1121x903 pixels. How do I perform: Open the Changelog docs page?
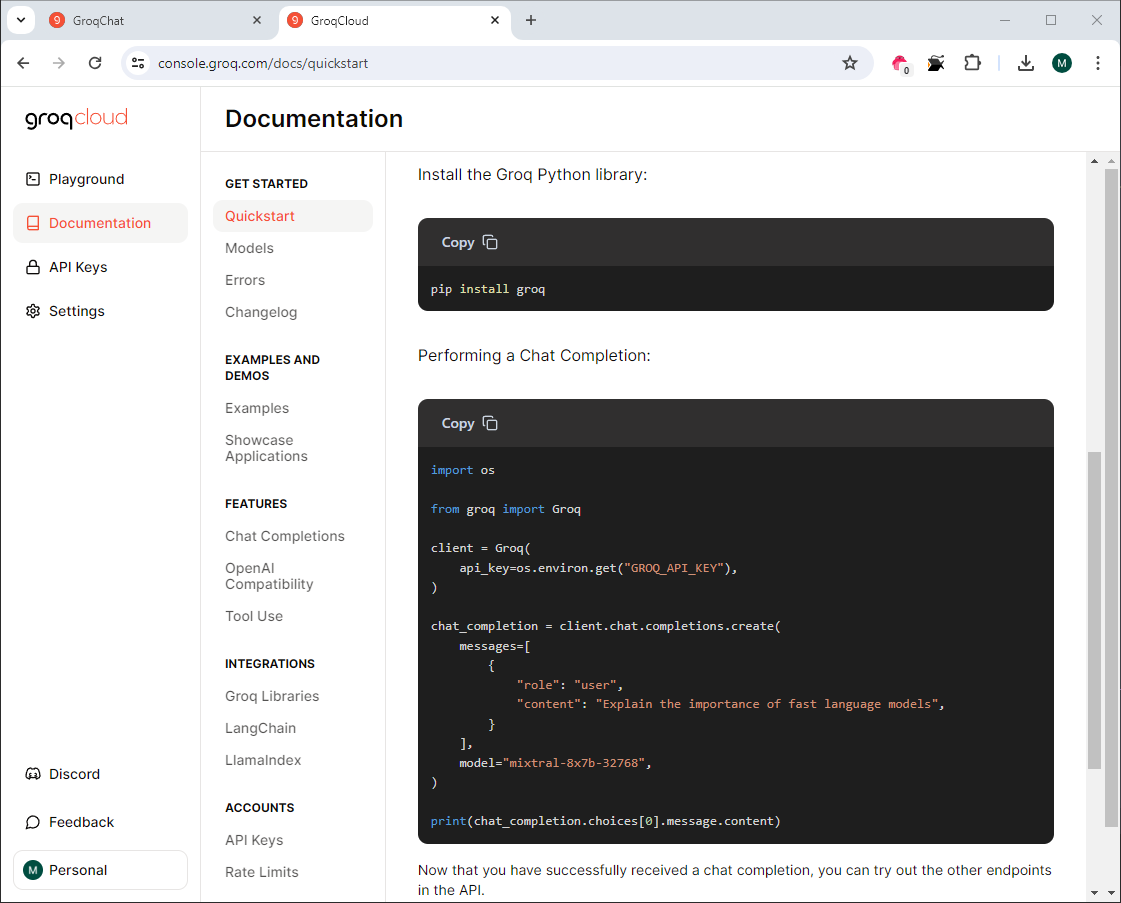(261, 312)
